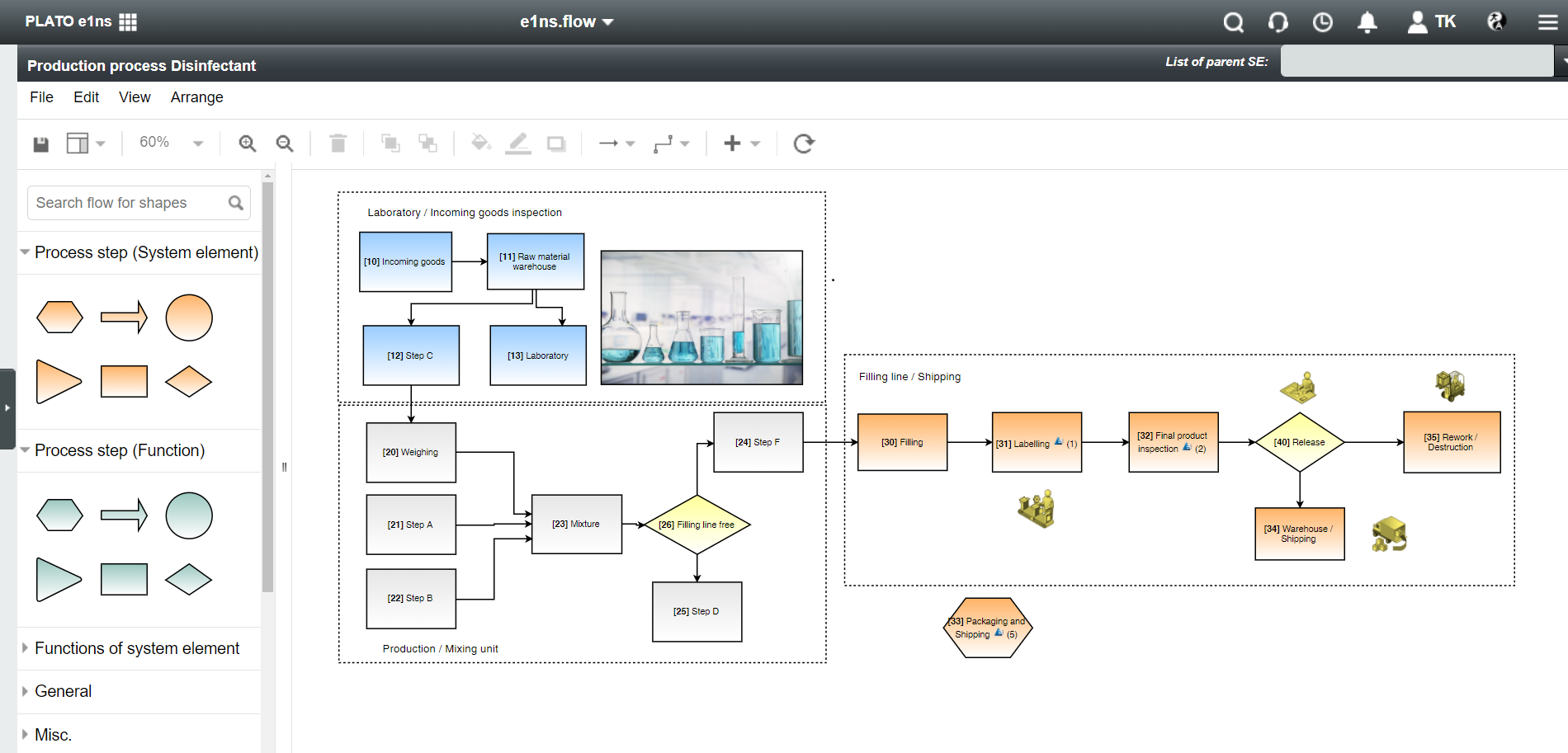Click the Search flow for shapes field
The width and height of the screenshot is (1568, 753).
click(x=128, y=203)
